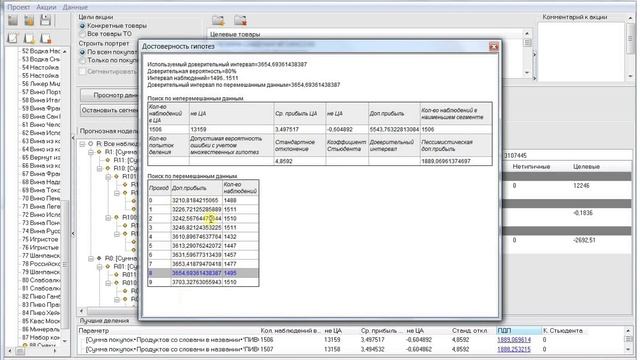The height and width of the screenshot is (360, 640).
Task: Click the remove target goods folder icon
Action: coord(240,20)
